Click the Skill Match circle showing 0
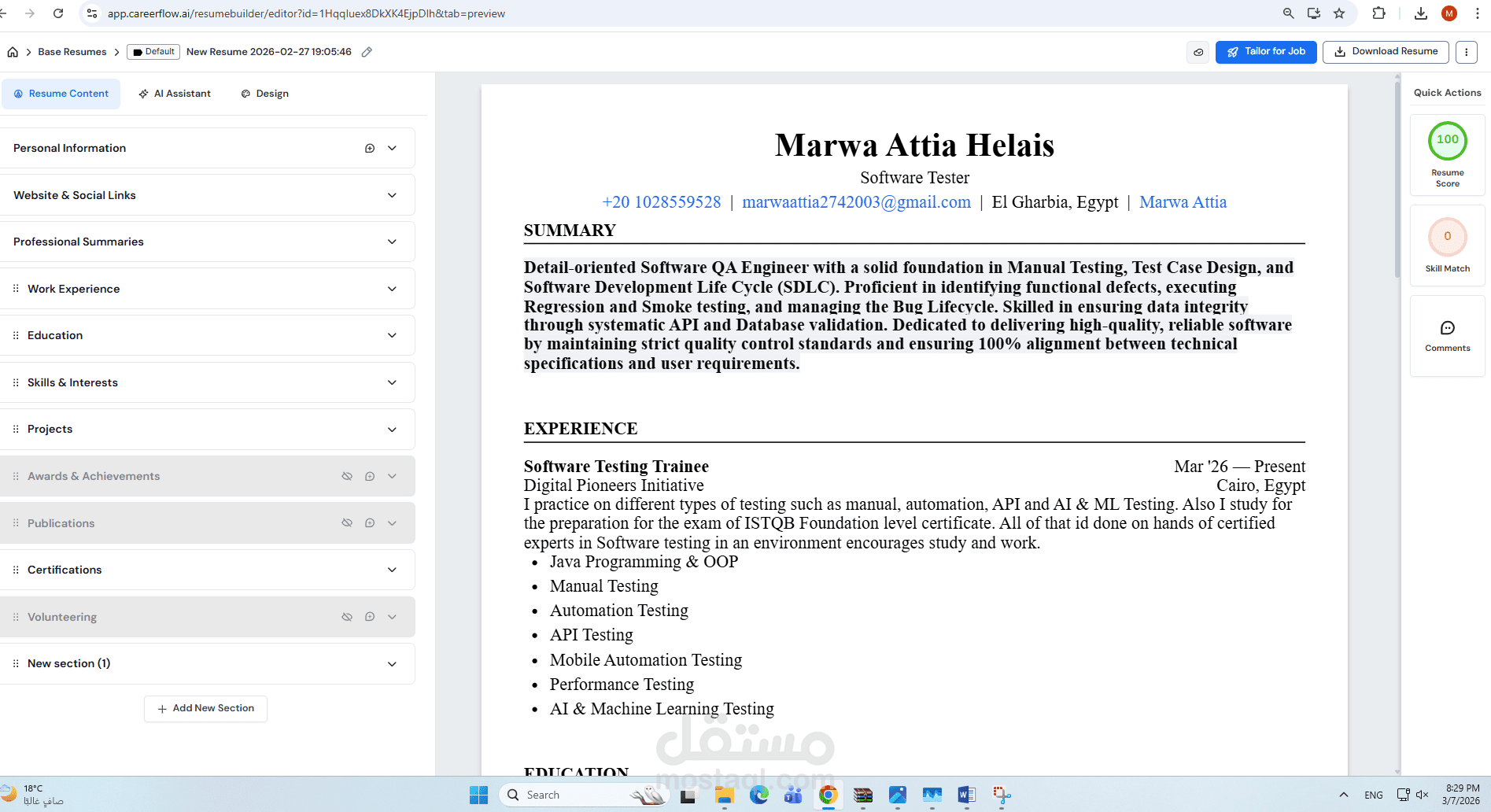Viewport: 1491px width, 812px height. point(1448,237)
